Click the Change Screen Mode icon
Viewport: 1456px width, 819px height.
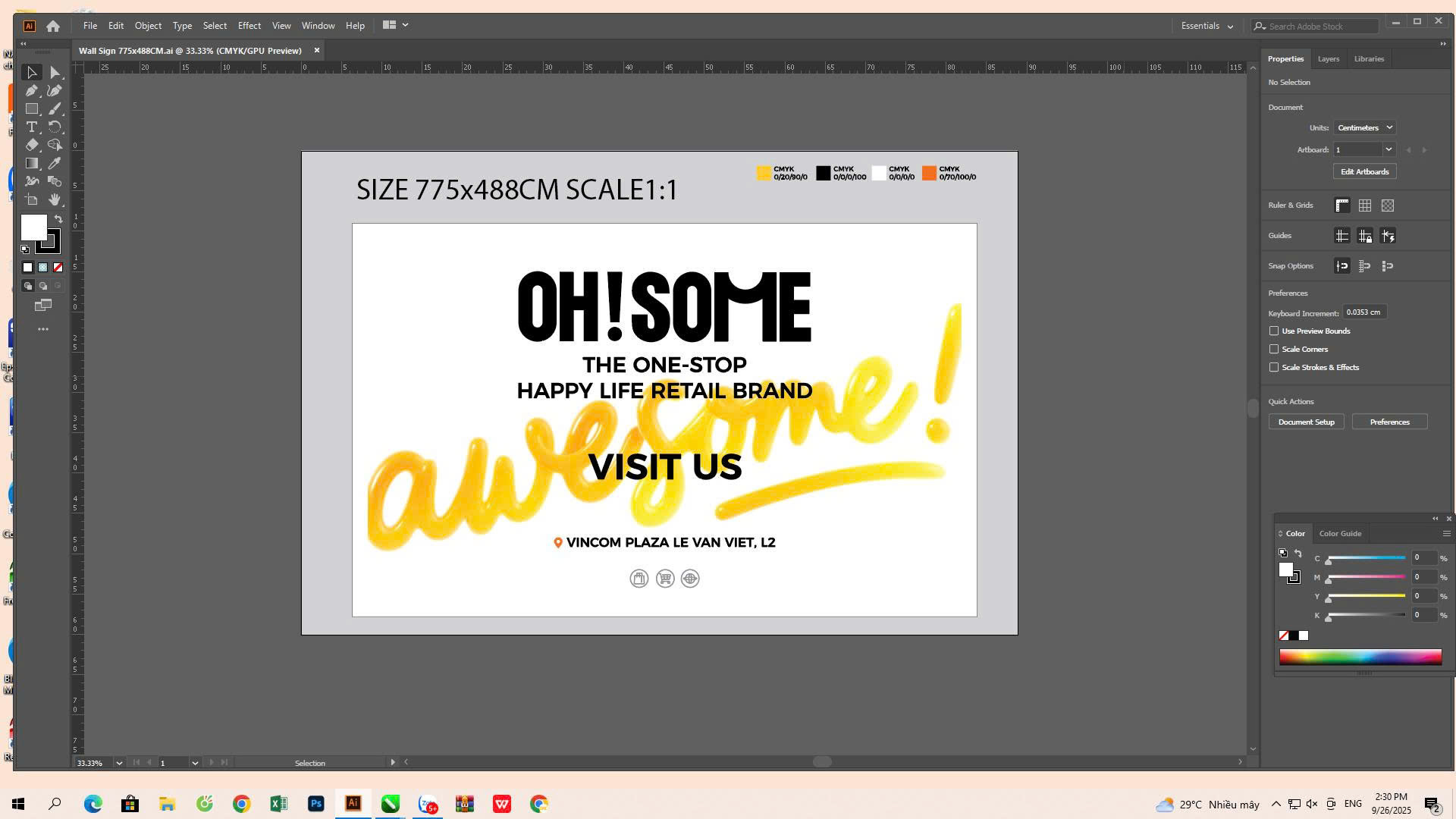43,306
